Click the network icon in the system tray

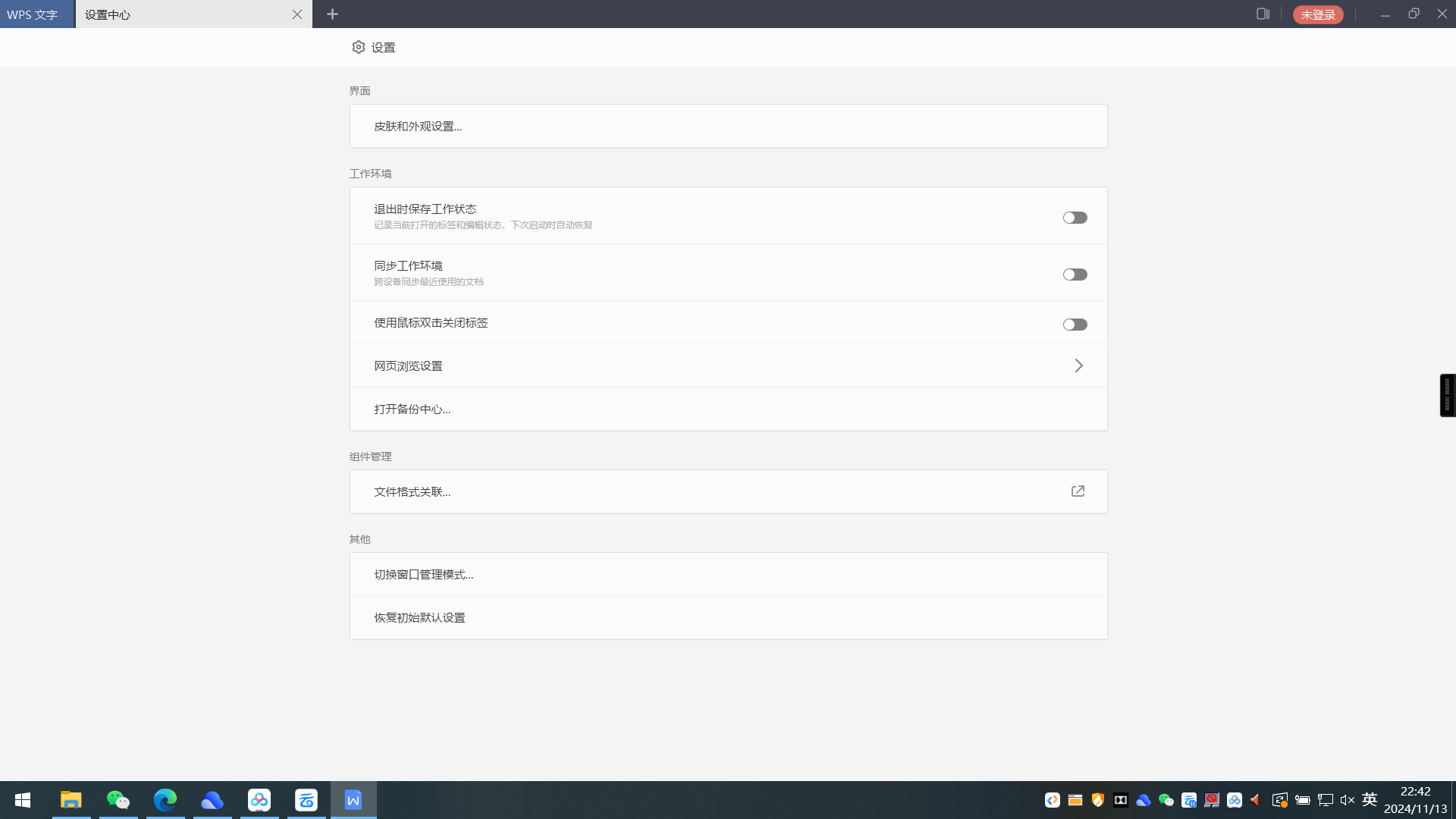pyautogui.click(x=1325, y=799)
